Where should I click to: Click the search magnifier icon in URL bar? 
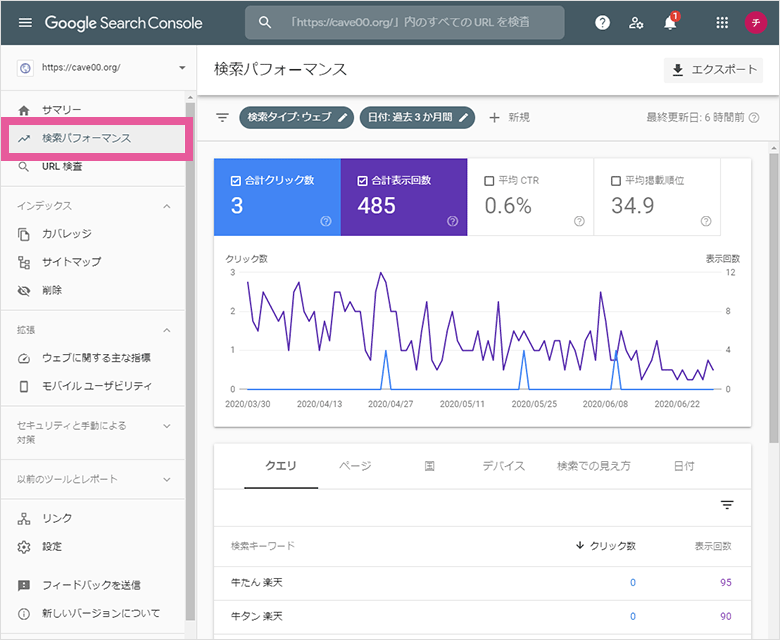point(265,22)
